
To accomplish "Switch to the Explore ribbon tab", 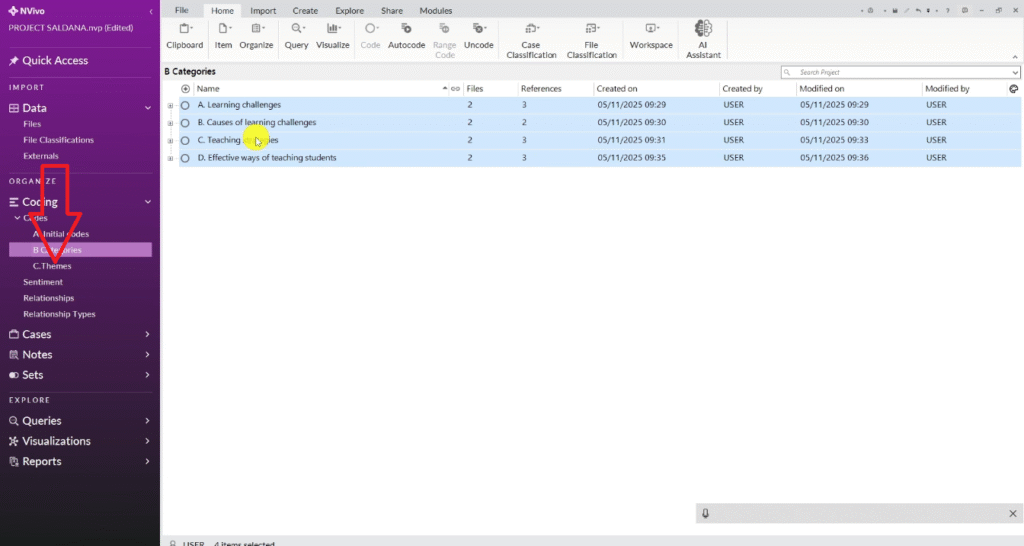I will [x=349, y=10].
